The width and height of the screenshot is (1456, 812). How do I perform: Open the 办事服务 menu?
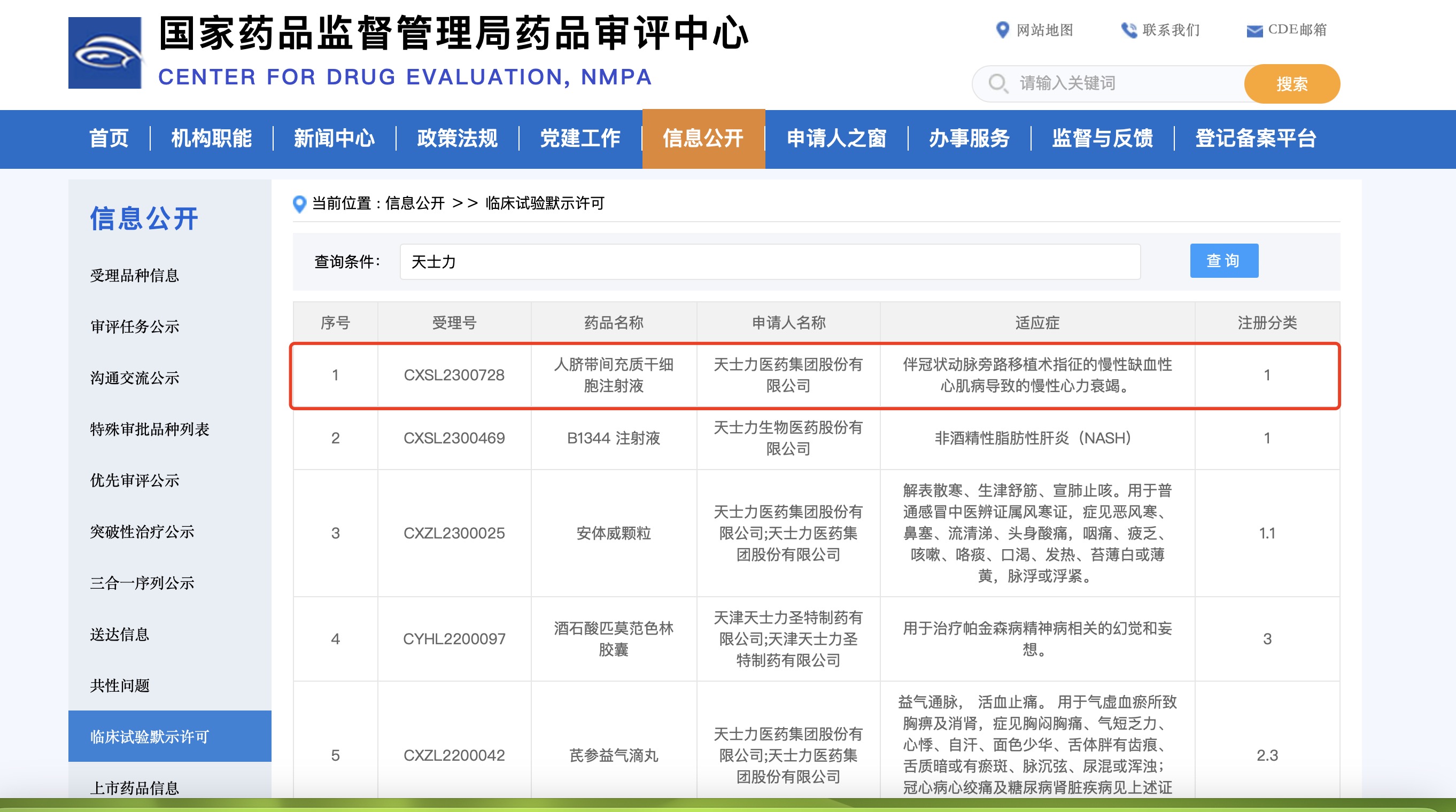click(970, 139)
